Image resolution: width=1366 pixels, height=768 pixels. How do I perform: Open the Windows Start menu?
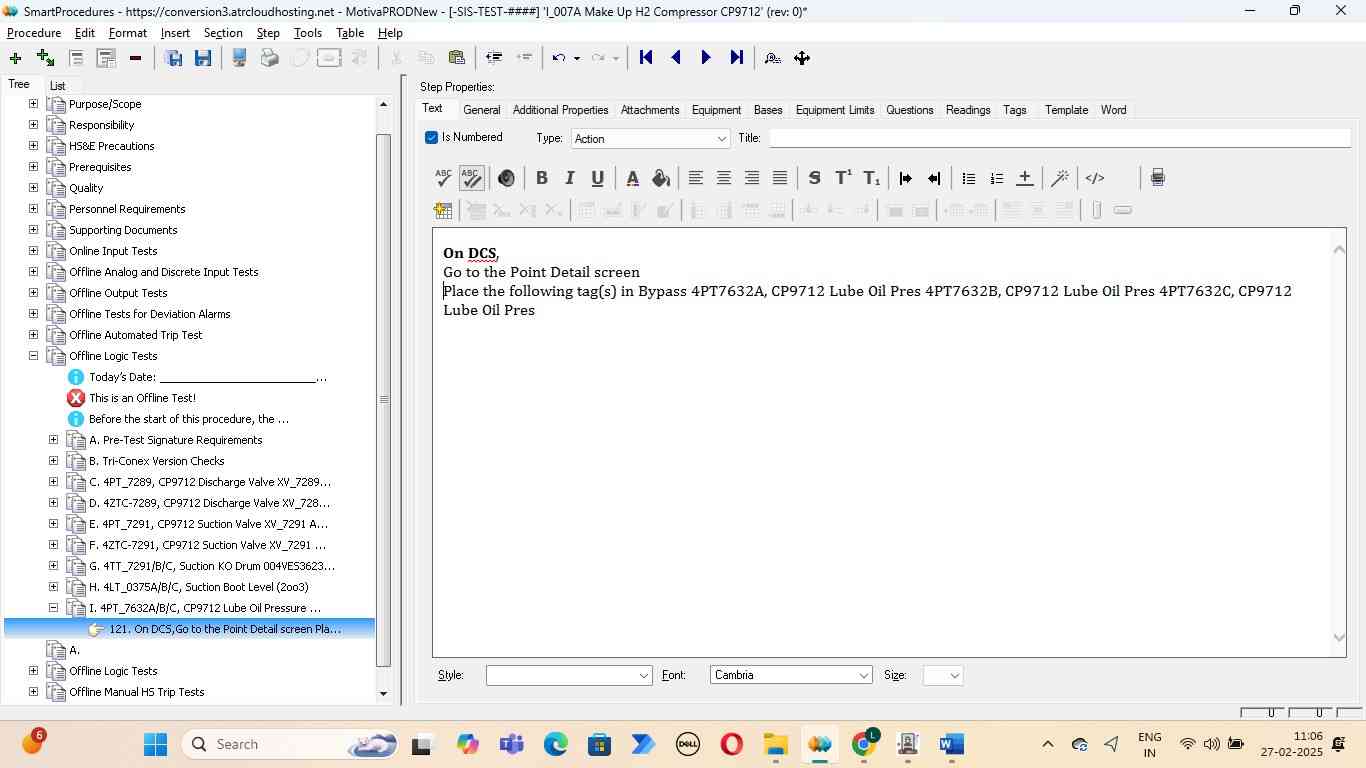pos(155,744)
